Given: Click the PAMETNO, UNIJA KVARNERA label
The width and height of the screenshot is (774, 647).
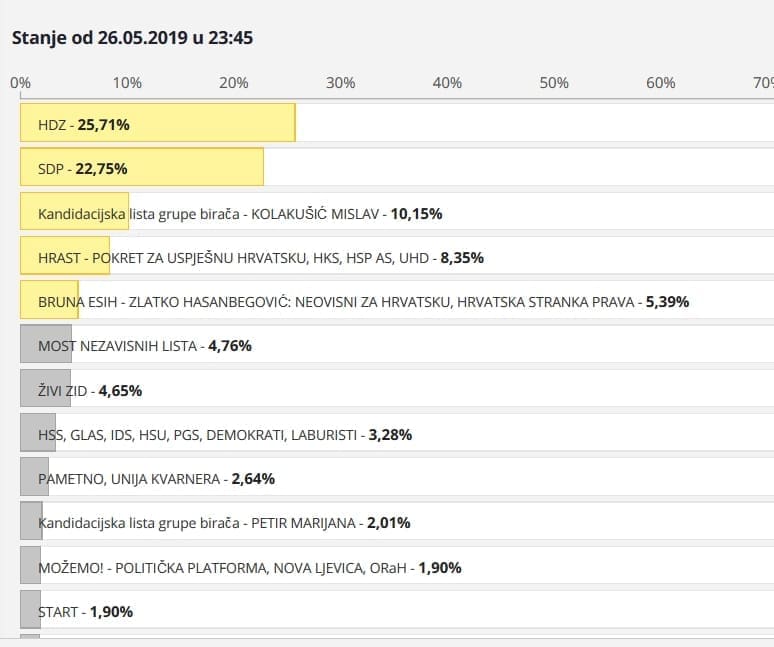Looking at the screenshot, I should click(156, 478).
